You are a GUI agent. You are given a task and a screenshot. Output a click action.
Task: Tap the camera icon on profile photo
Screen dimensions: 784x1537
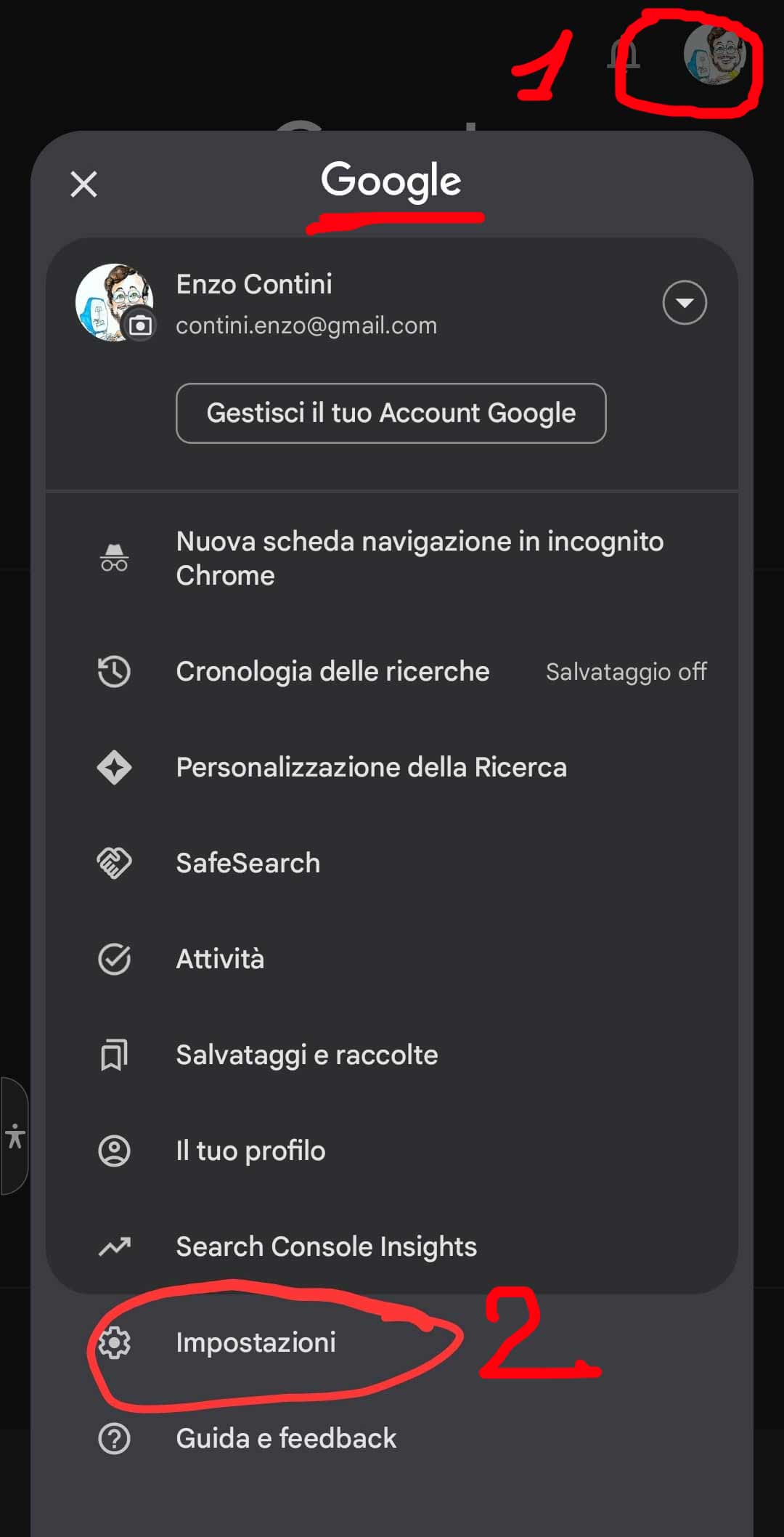[x=140, y=325]
